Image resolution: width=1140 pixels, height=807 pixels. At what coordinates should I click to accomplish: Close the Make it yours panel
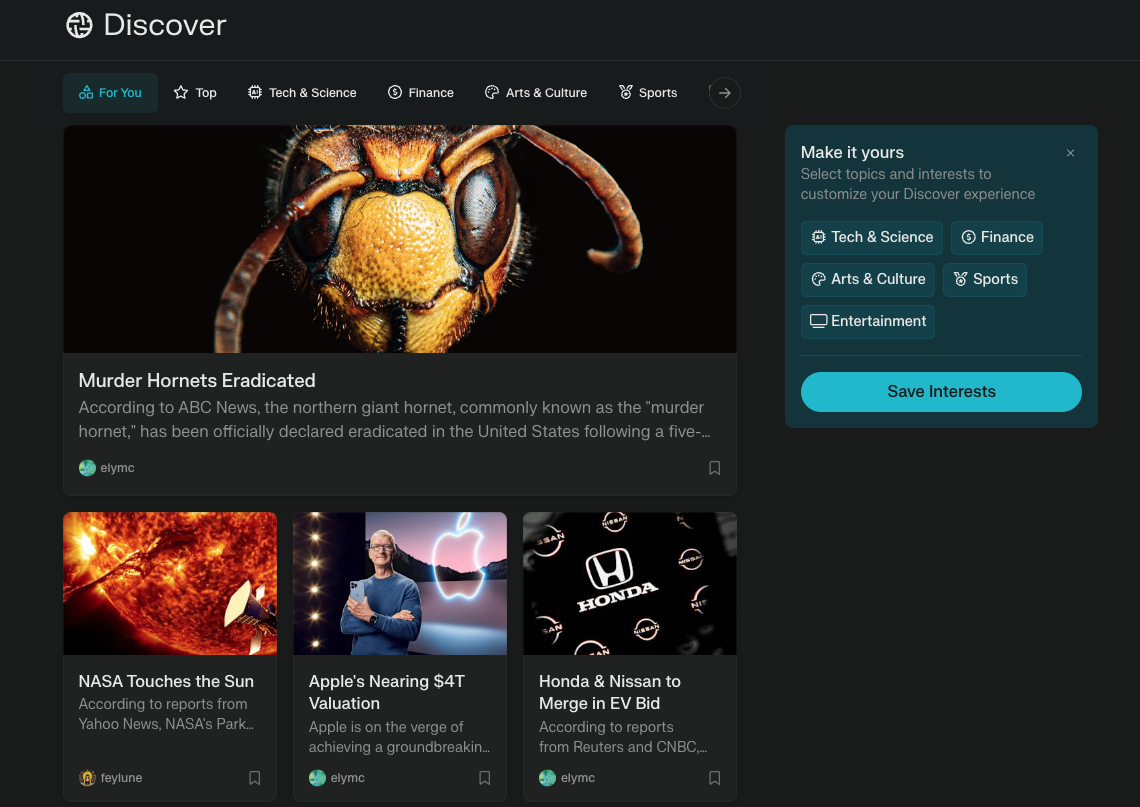[x=1070, y=153]
